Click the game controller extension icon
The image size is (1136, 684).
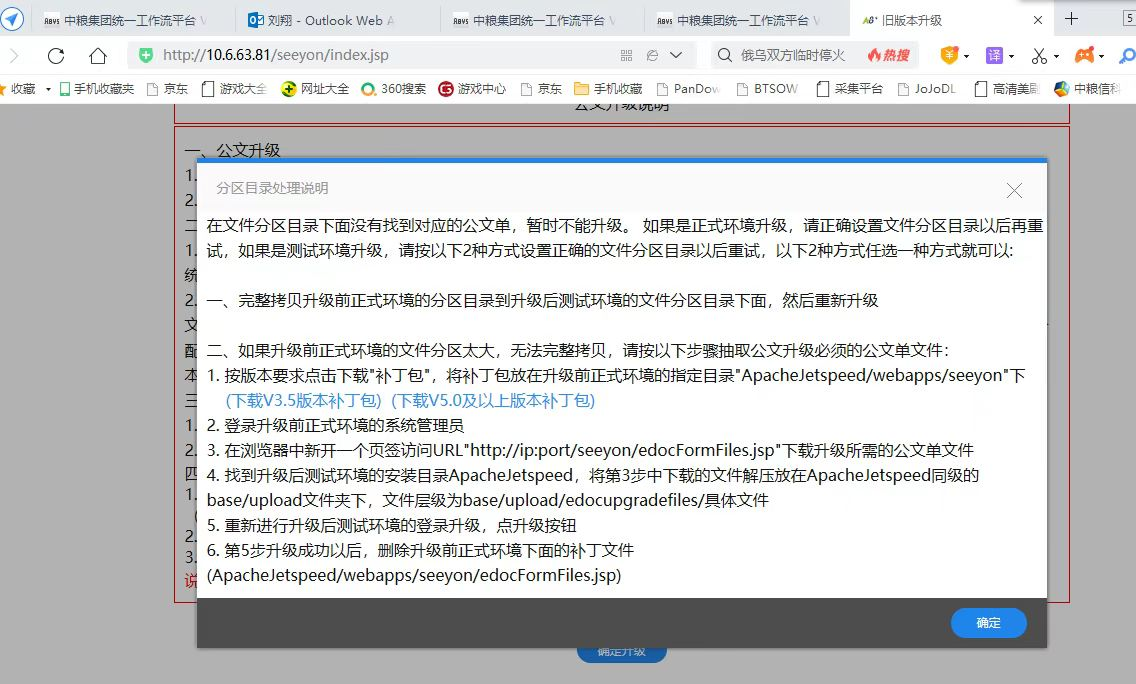tap(1084, 56)
